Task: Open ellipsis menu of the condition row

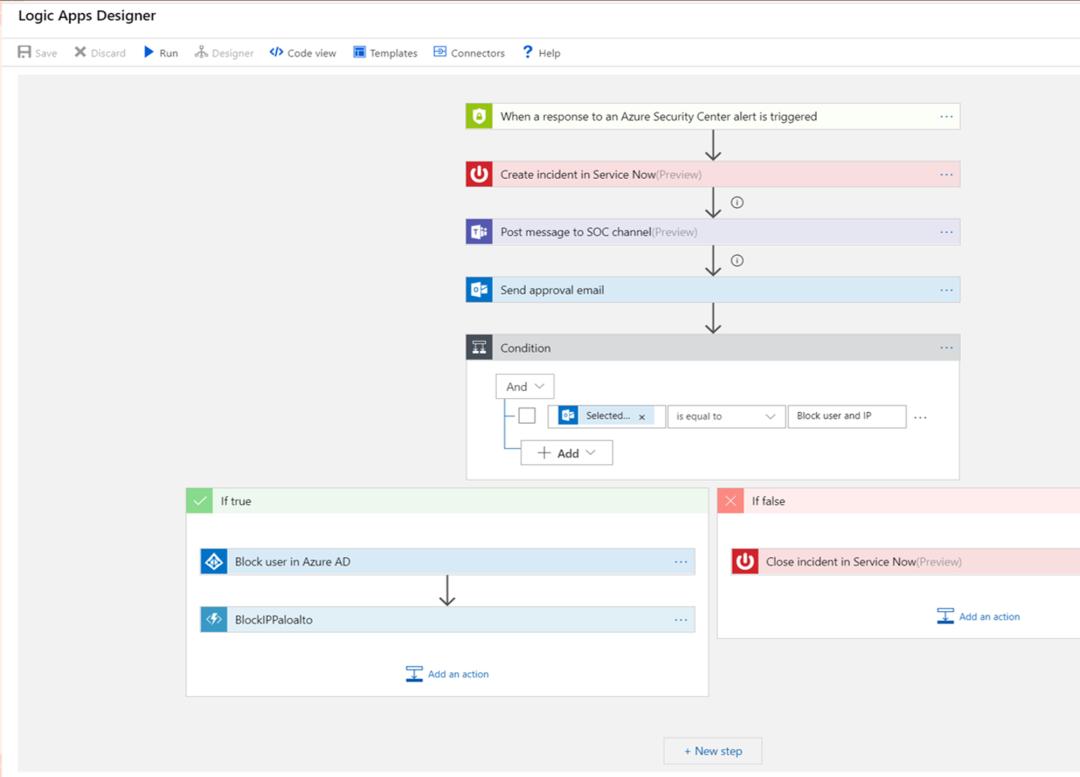Action: pyautogui.click(x=920, y=417)
